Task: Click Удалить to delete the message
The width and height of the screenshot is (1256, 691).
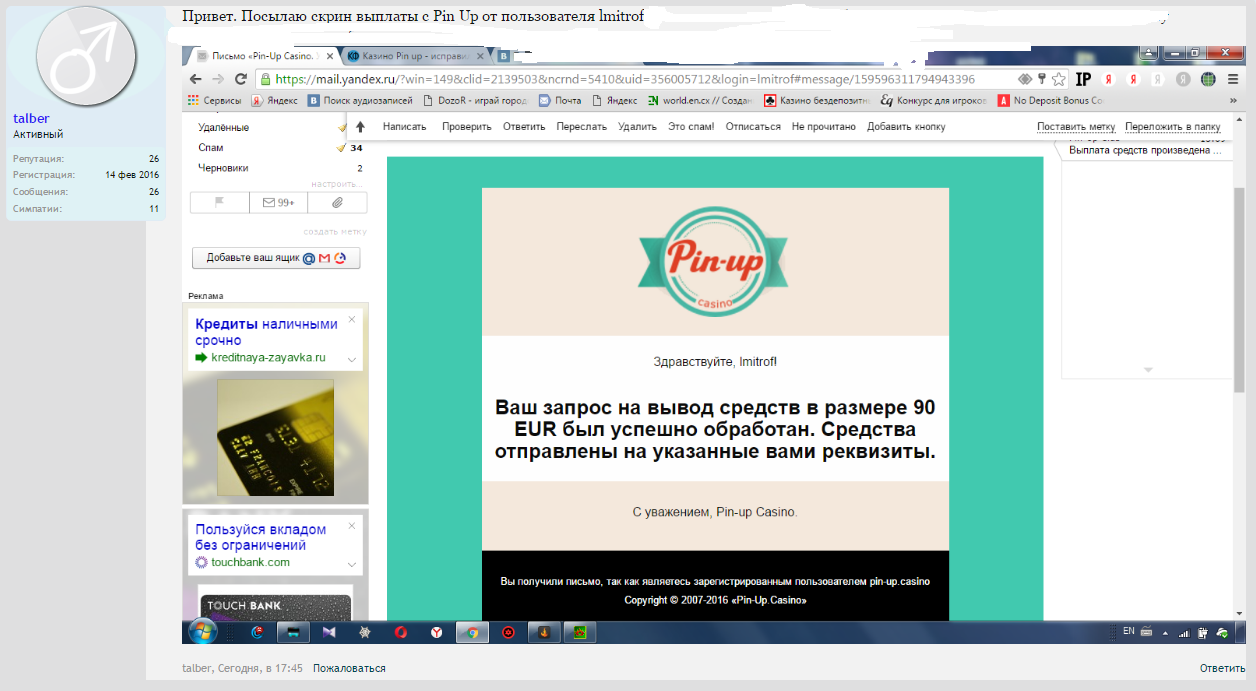Action: pos(637,127)
